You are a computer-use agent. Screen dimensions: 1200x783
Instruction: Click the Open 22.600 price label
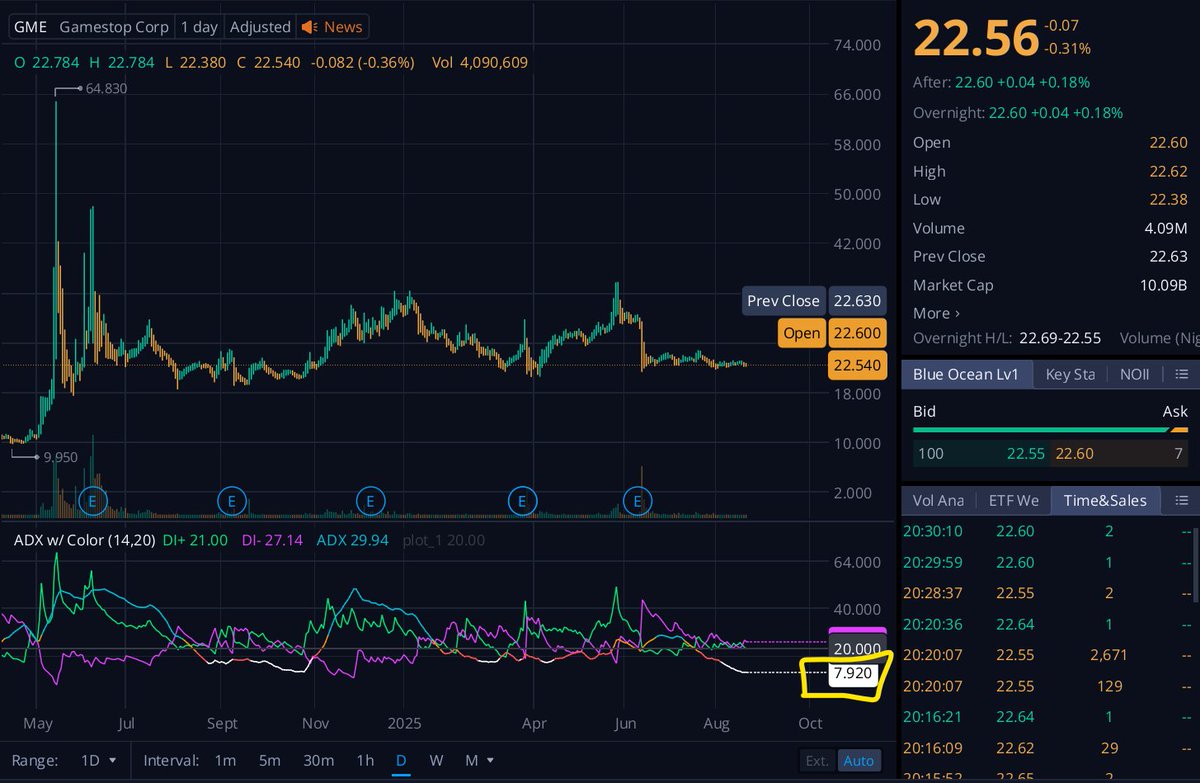830,333
